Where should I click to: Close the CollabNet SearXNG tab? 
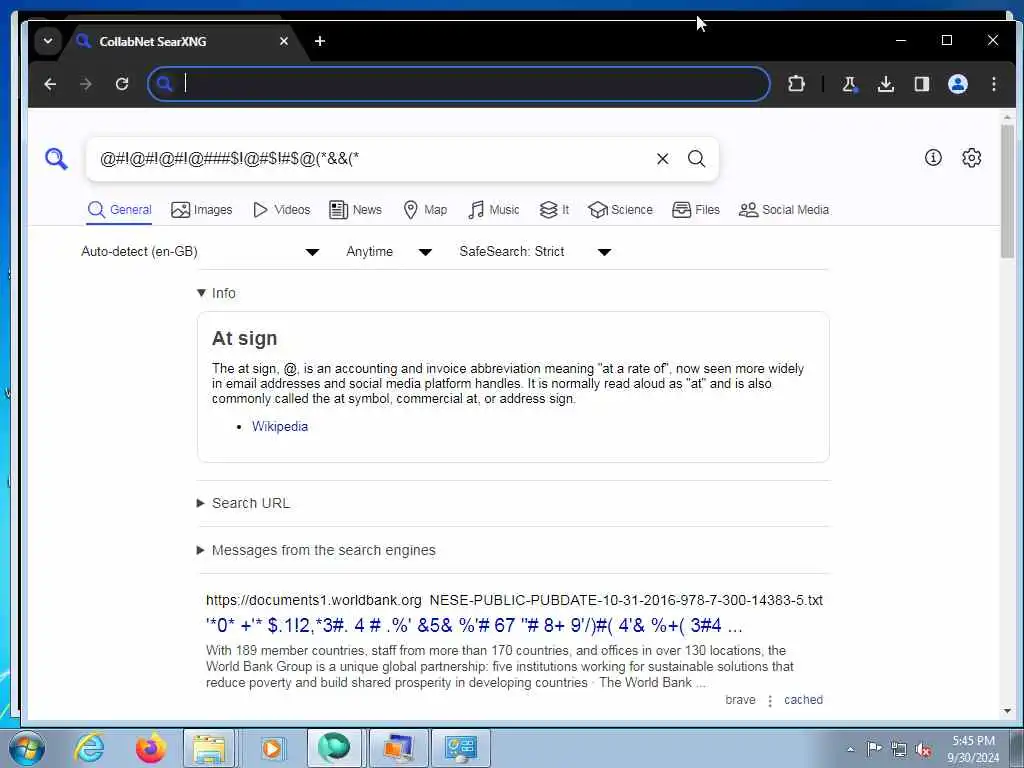tap(283, 41)
